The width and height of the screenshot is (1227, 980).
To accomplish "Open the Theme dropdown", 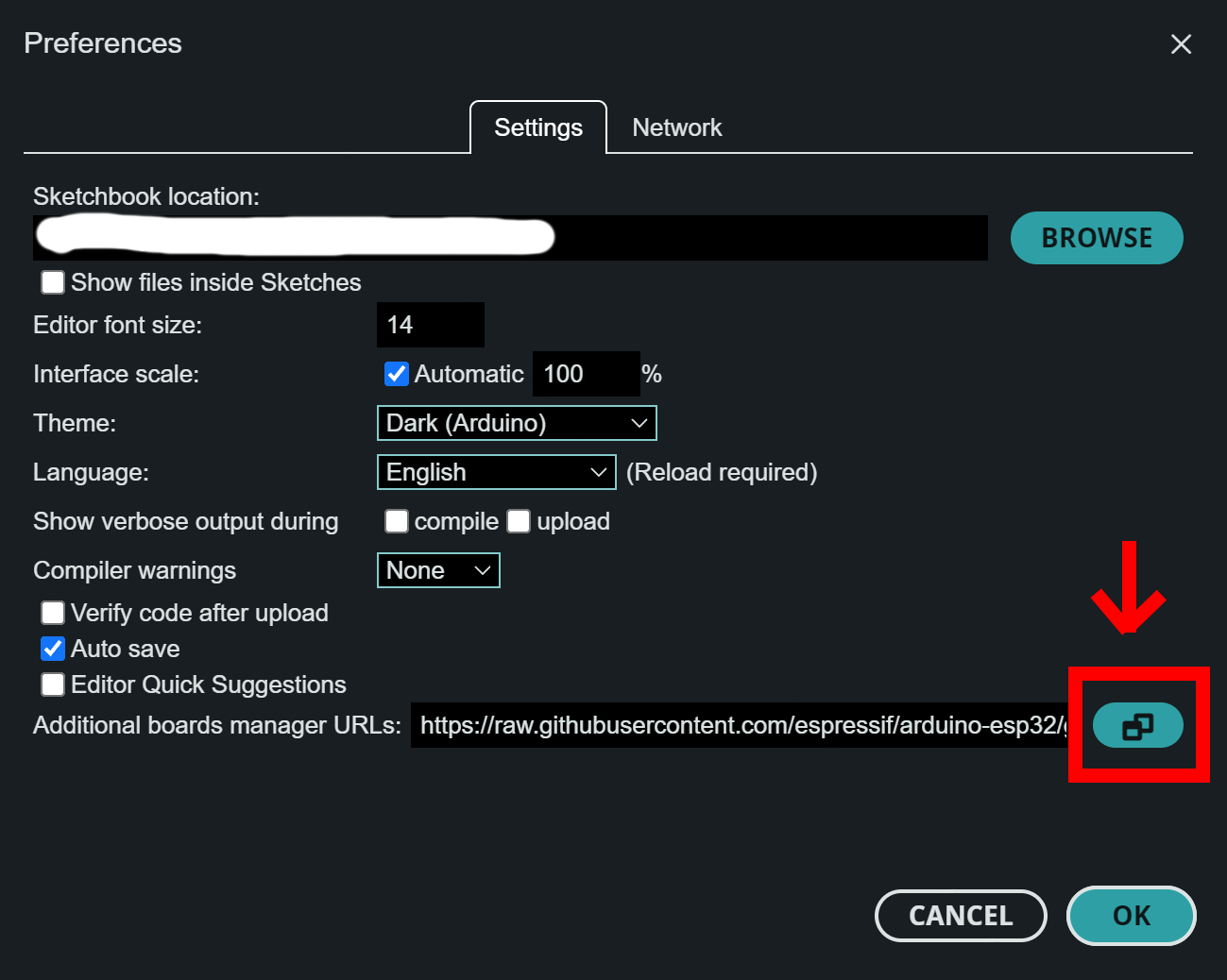I will 516,423.
